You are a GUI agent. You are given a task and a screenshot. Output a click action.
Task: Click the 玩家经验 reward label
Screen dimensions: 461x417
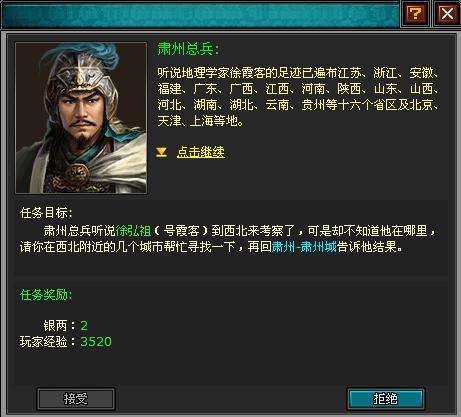(43, 342)
